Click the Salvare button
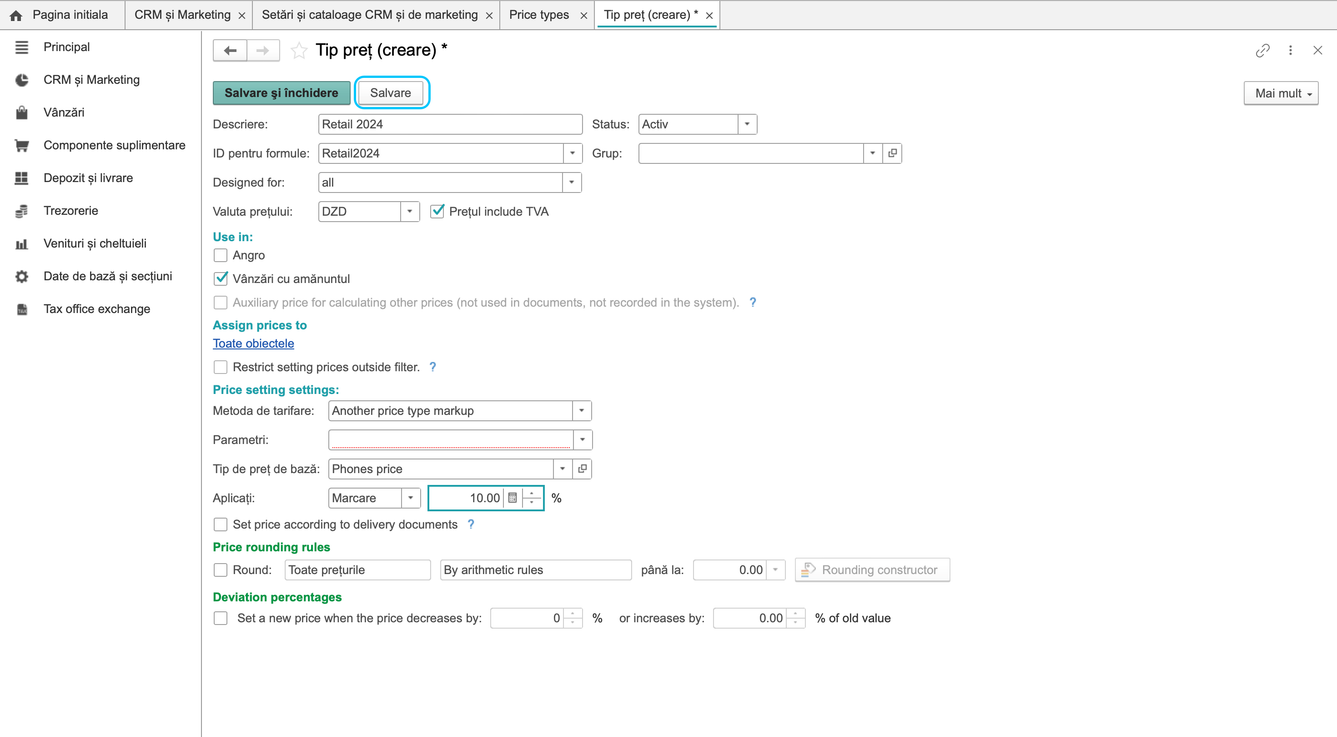 point(390,93)
